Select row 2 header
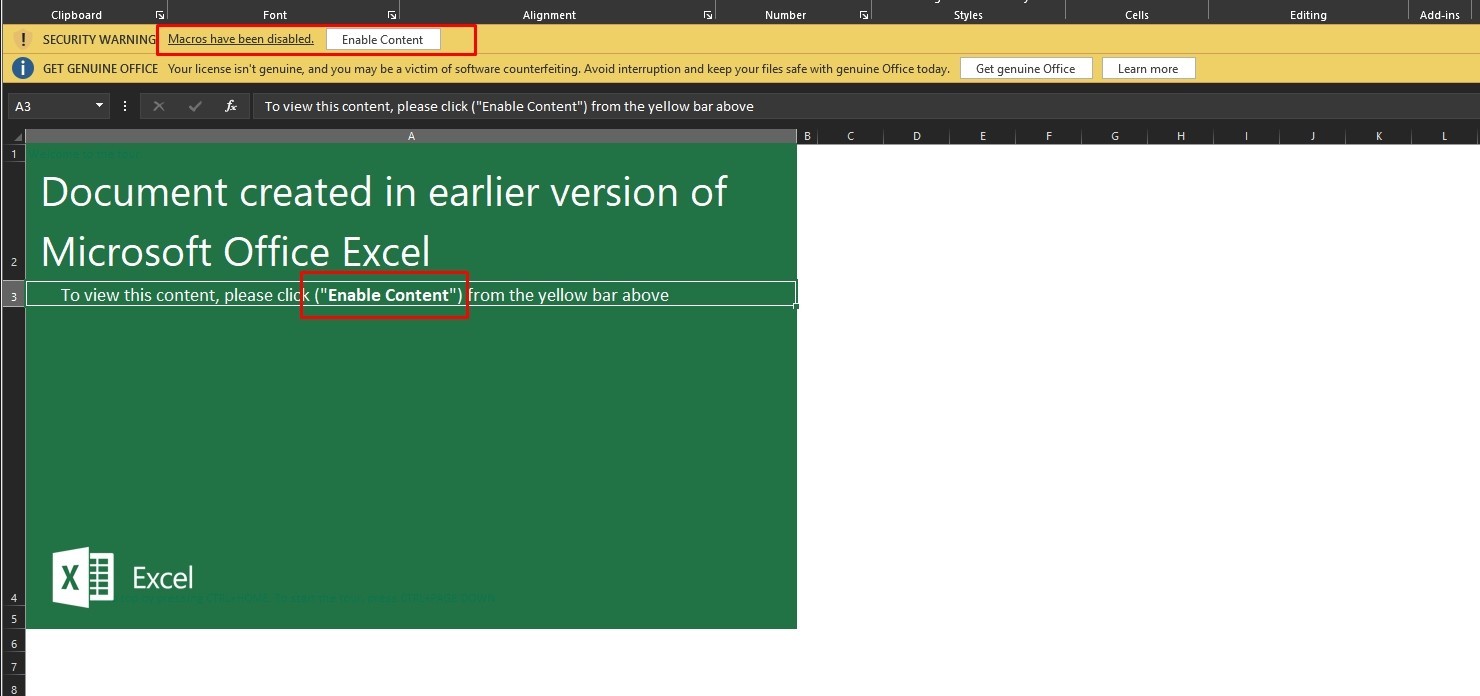The width and height of the screenshot is (1480, 696). coord(13,221)
